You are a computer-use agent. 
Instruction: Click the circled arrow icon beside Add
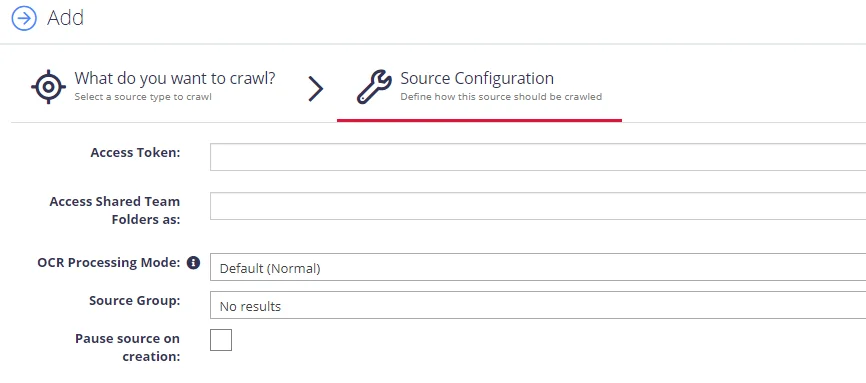(x=24, y=18)
